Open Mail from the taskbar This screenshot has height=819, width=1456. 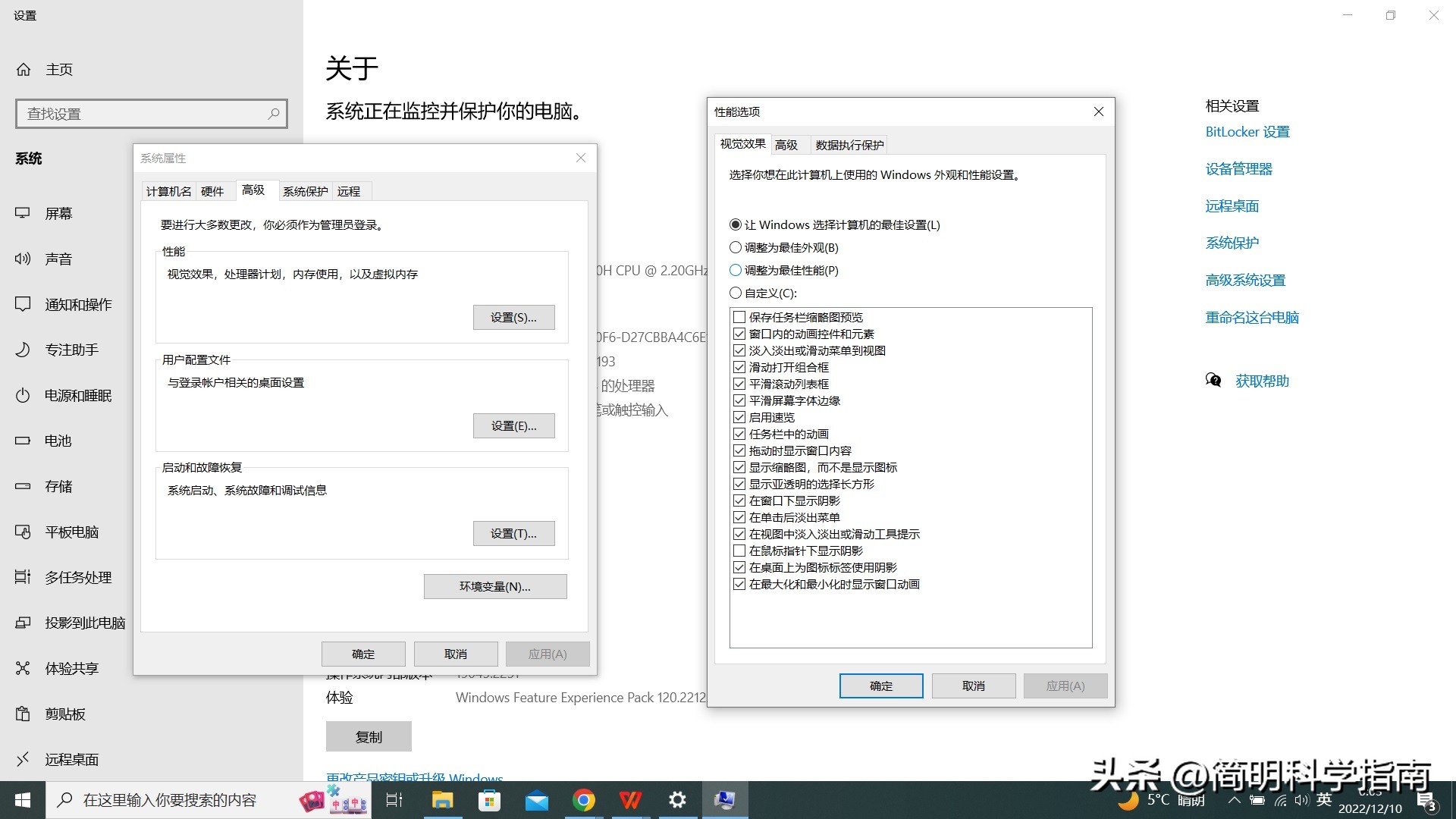point(537,799)
